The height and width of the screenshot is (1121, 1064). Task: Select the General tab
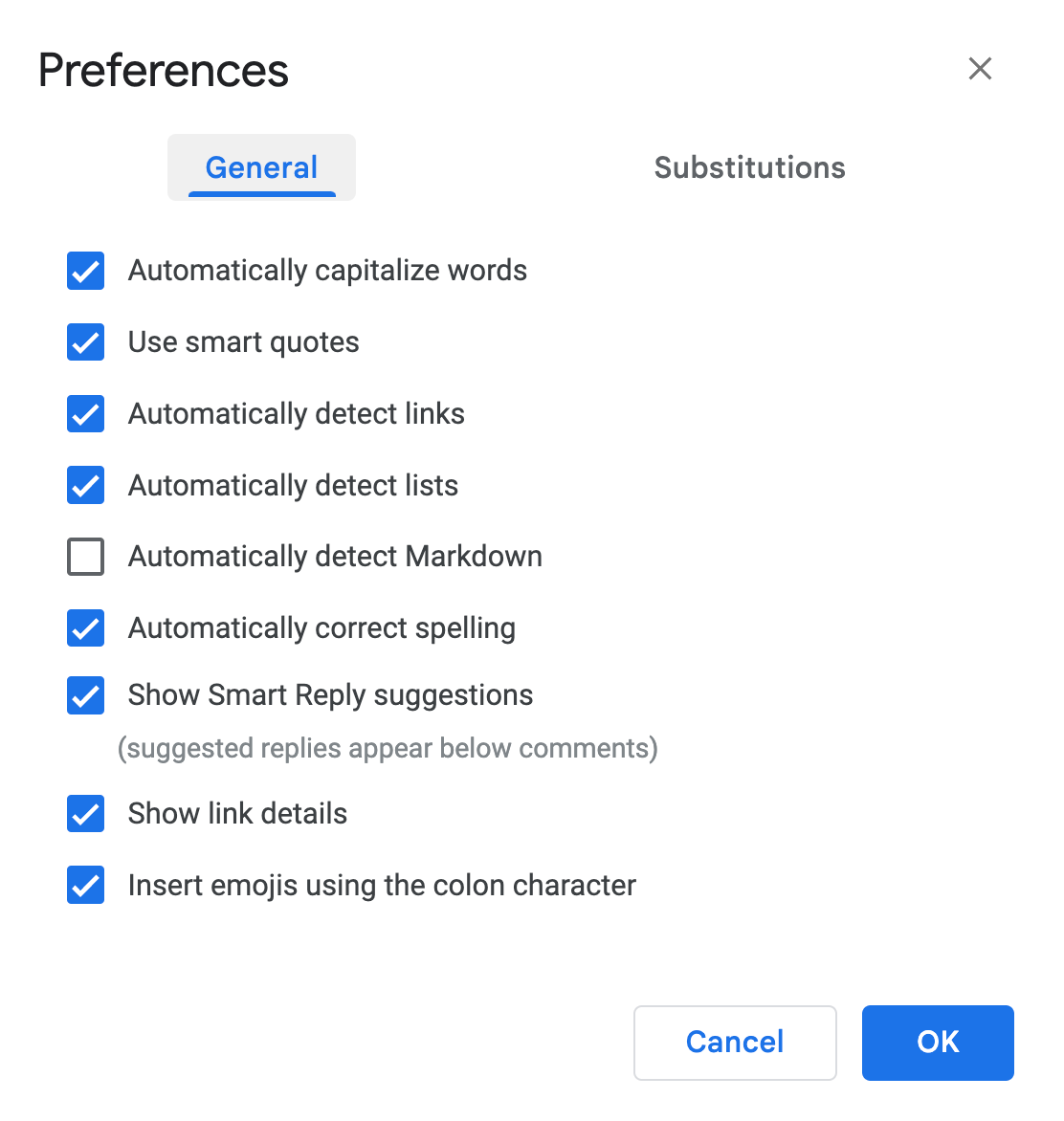261,167
